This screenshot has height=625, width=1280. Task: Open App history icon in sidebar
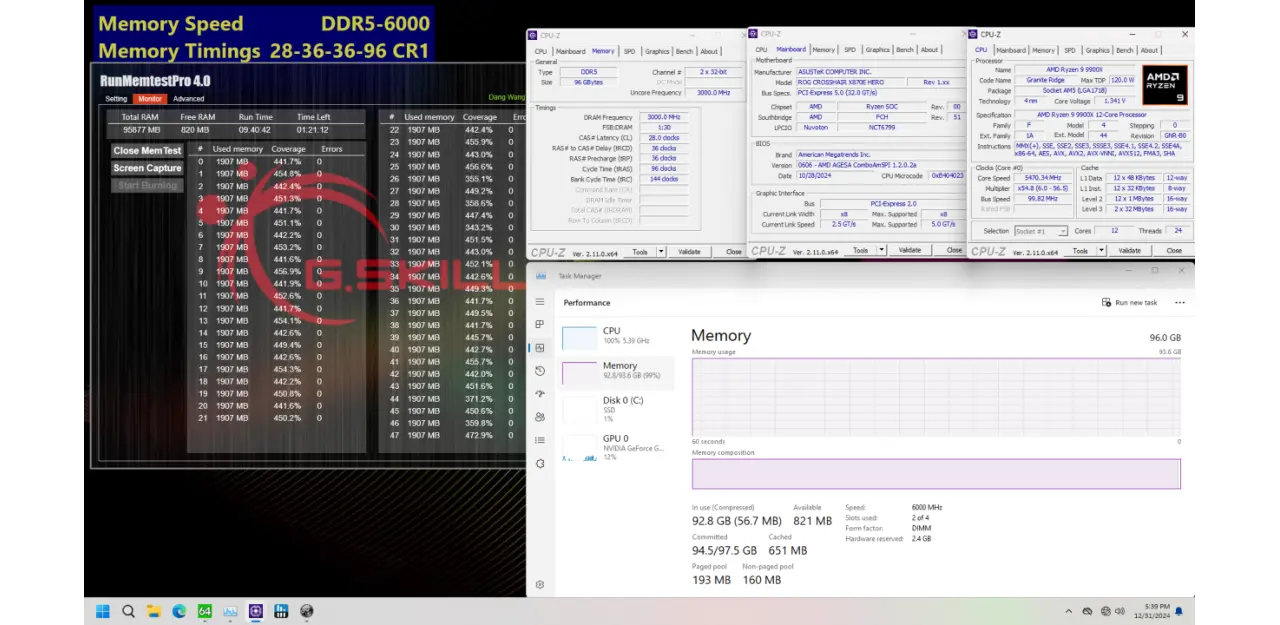pos(540,371)
